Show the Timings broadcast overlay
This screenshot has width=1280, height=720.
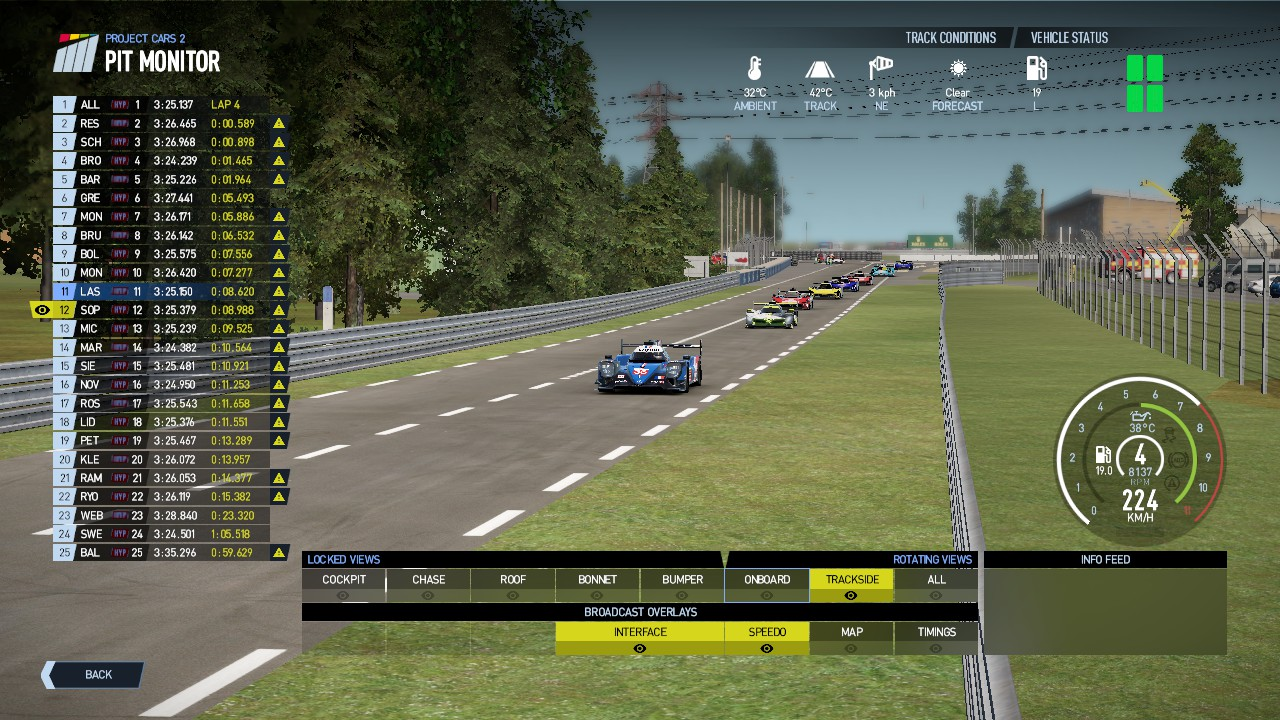pos(936,639)
